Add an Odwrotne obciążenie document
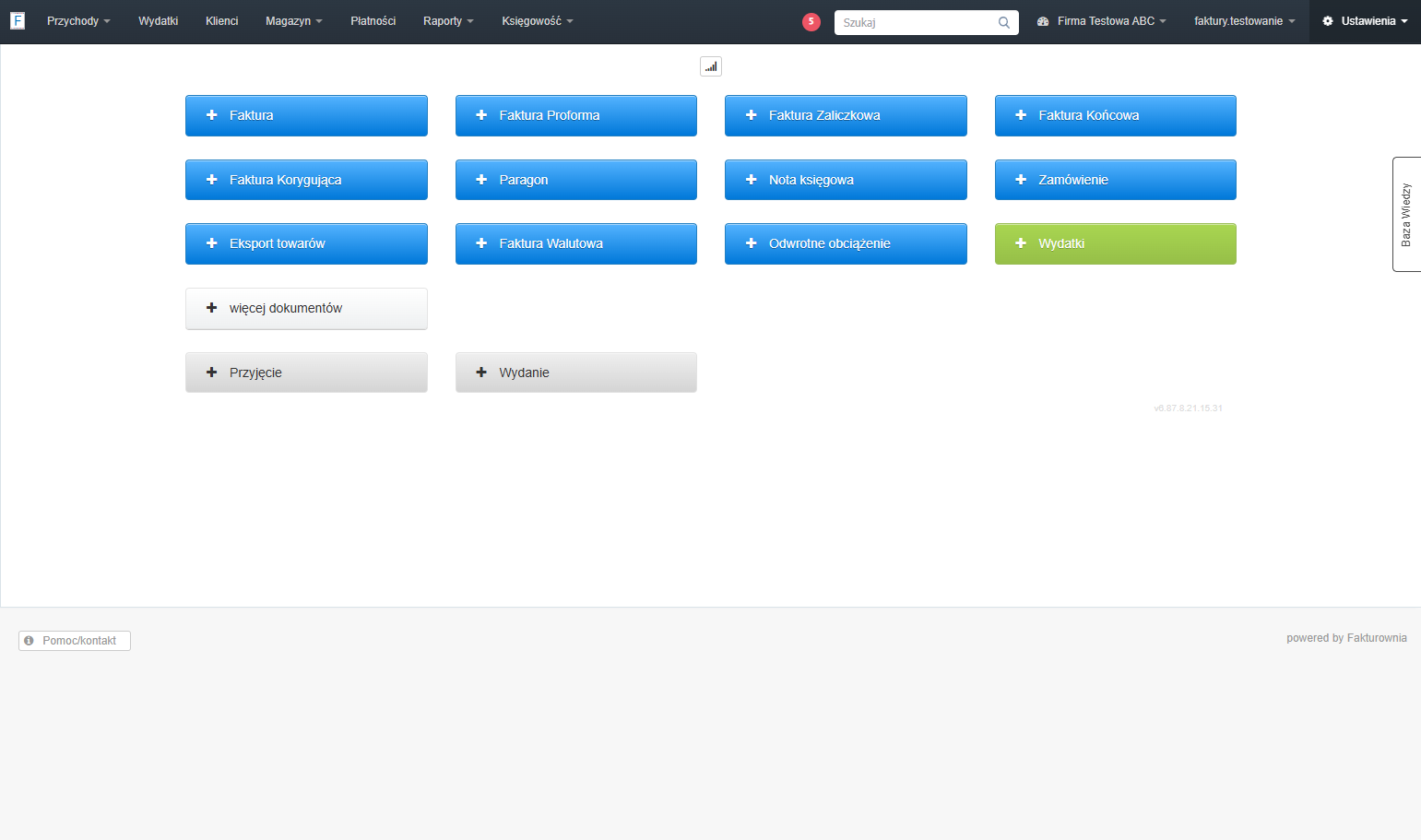The height and width of the screenshot is (840, 1421). 846,243
